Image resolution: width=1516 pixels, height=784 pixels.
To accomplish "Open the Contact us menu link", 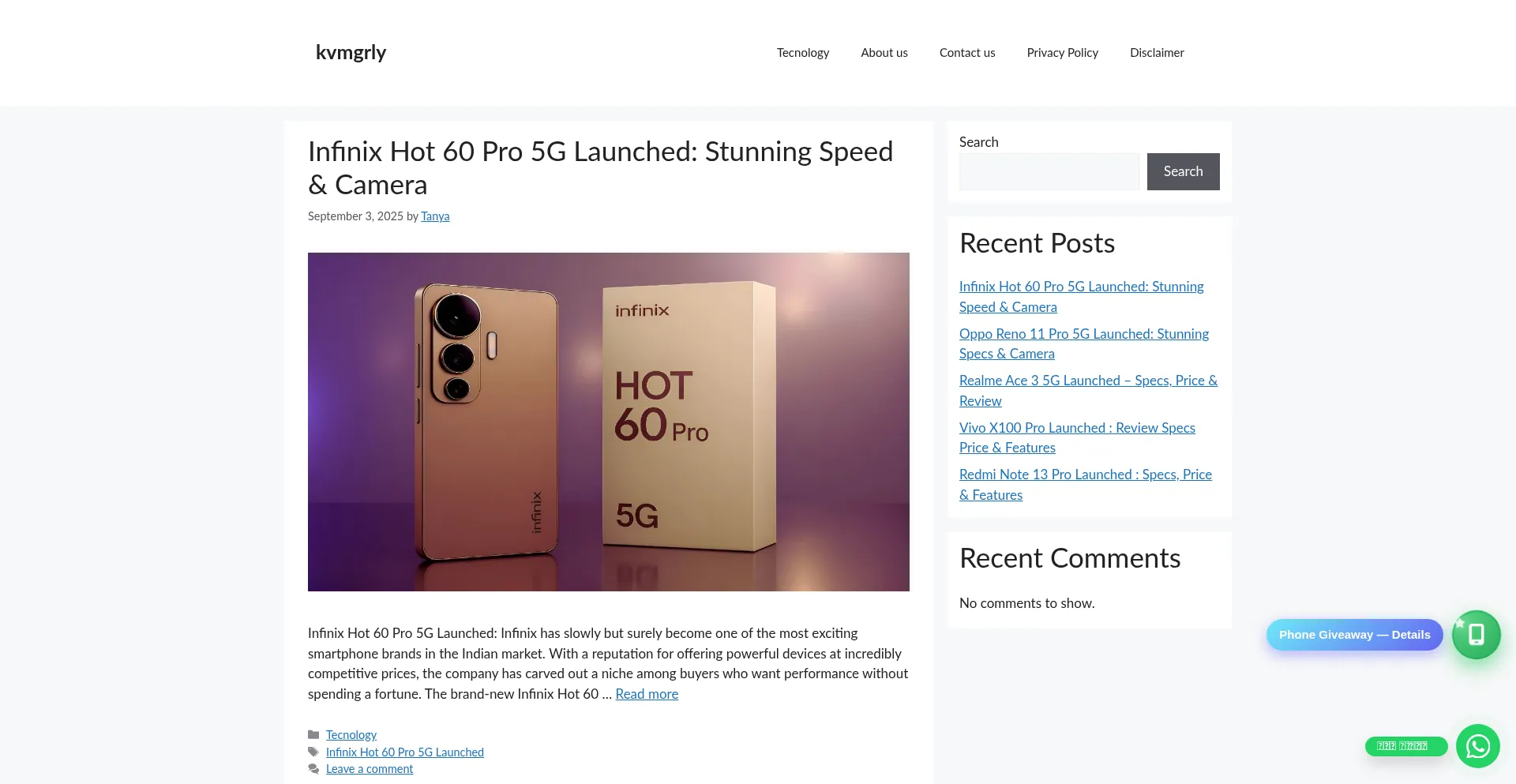I will click(966, 53).
